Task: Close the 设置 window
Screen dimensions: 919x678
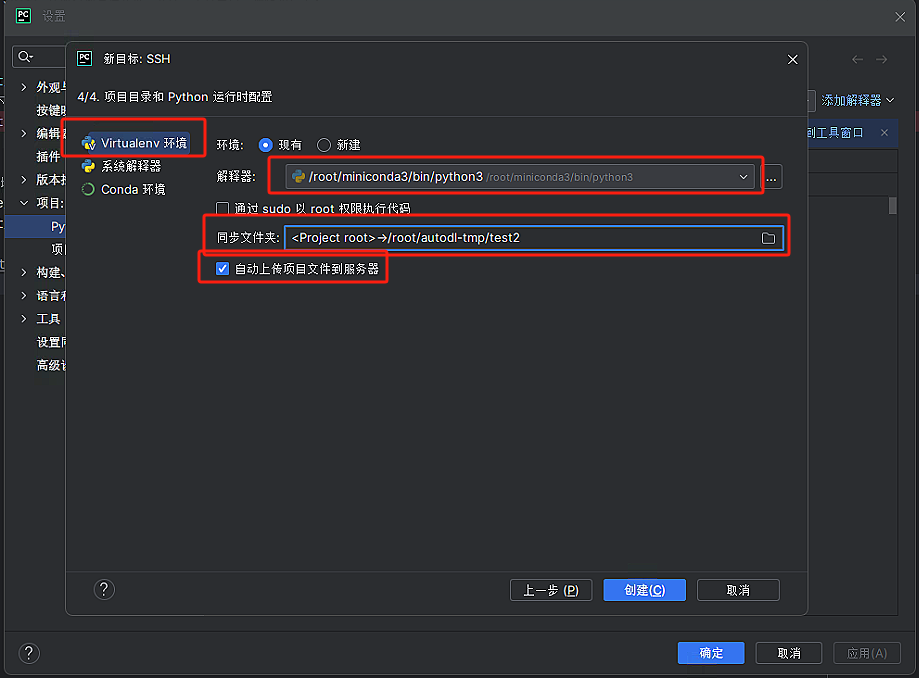Action: [x=900, y=17]
